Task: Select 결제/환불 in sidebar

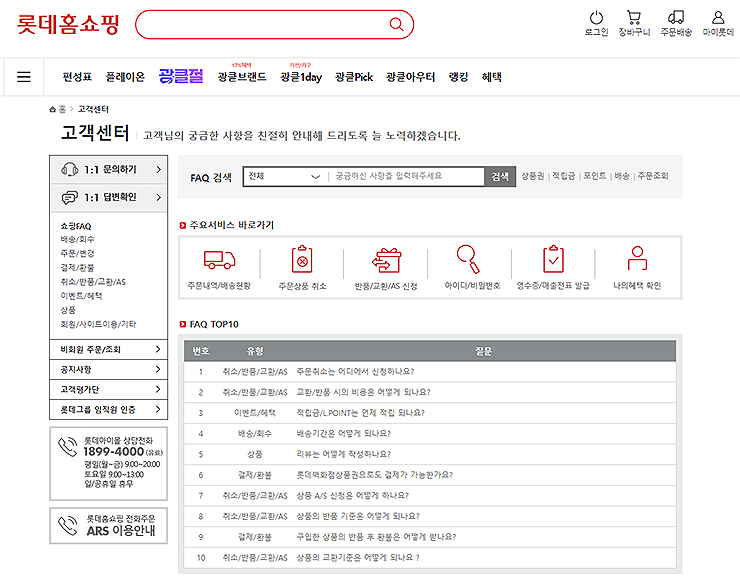Action: pos(77,268)
